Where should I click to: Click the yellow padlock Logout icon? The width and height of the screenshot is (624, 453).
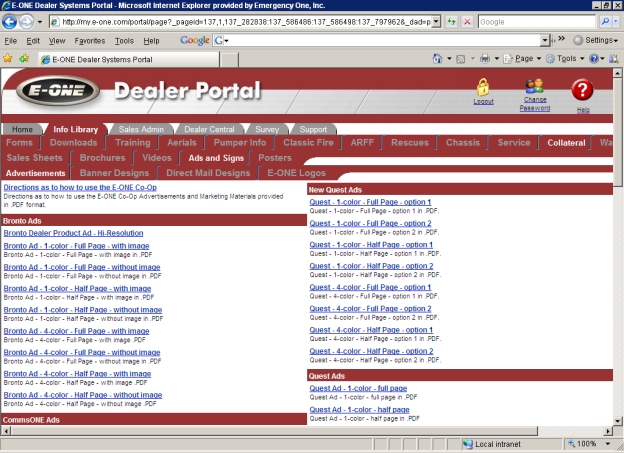point(483,87)
